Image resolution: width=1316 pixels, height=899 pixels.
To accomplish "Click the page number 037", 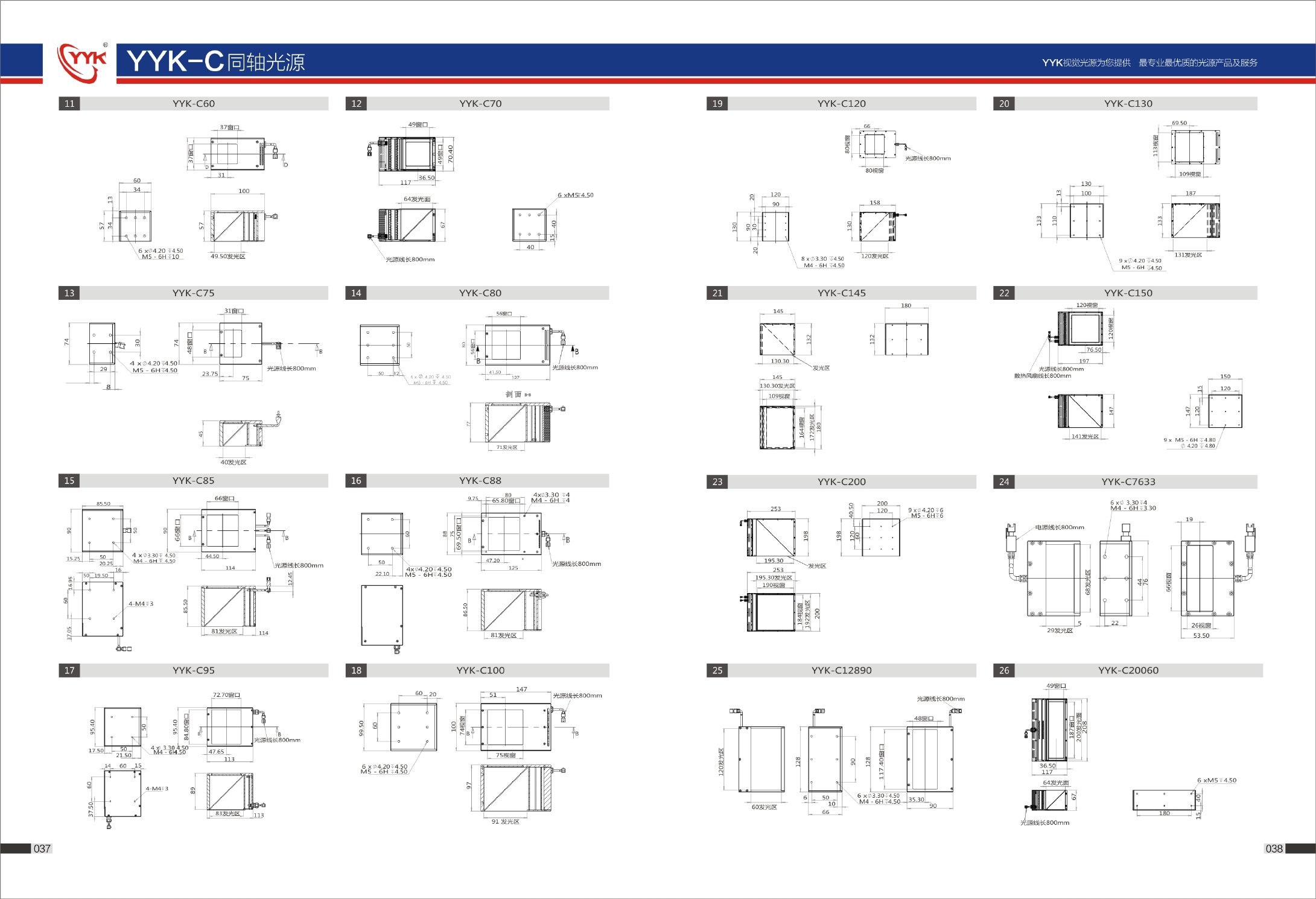I will (42, 849).
